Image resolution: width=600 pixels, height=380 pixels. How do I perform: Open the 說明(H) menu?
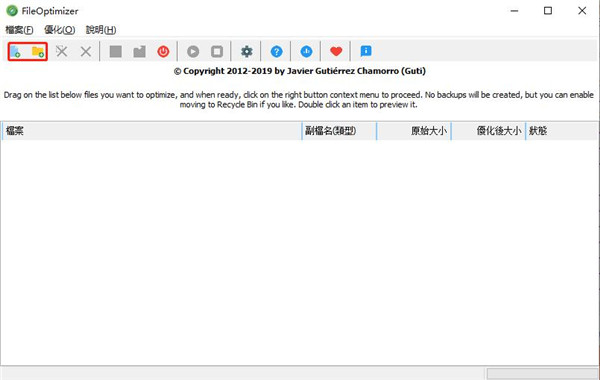pyautogui.click(x=101, y=30)
